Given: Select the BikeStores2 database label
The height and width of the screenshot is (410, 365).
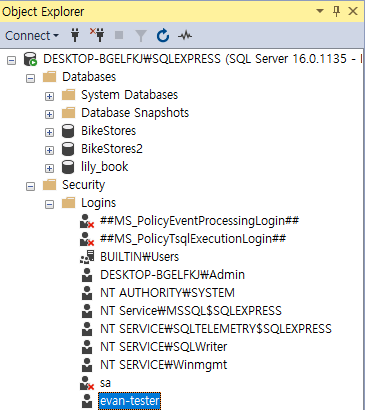Looking at the screenshot, I should 112,149.
